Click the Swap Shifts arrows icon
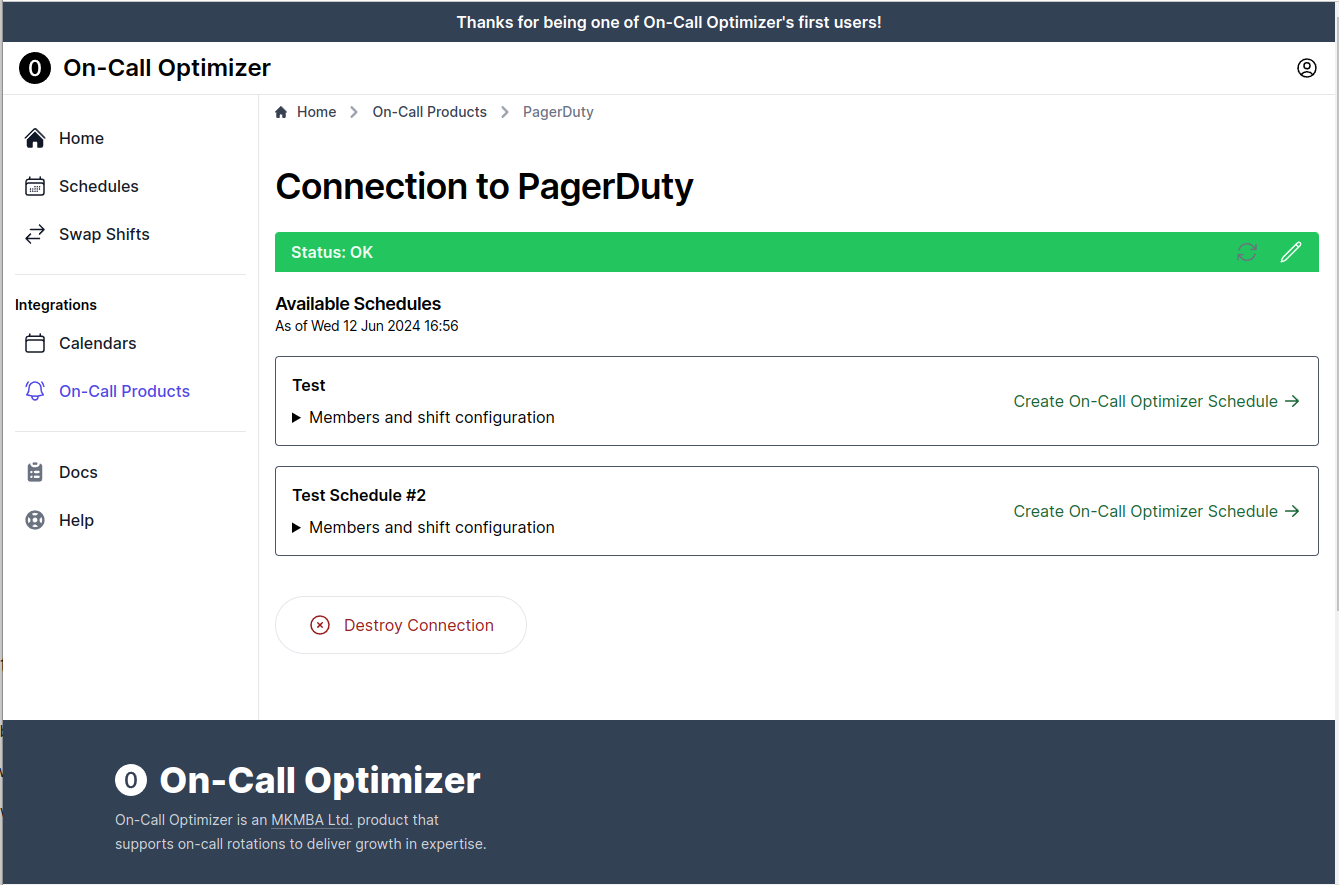This screenshot has width=1339, height=885. pos(35,234)
